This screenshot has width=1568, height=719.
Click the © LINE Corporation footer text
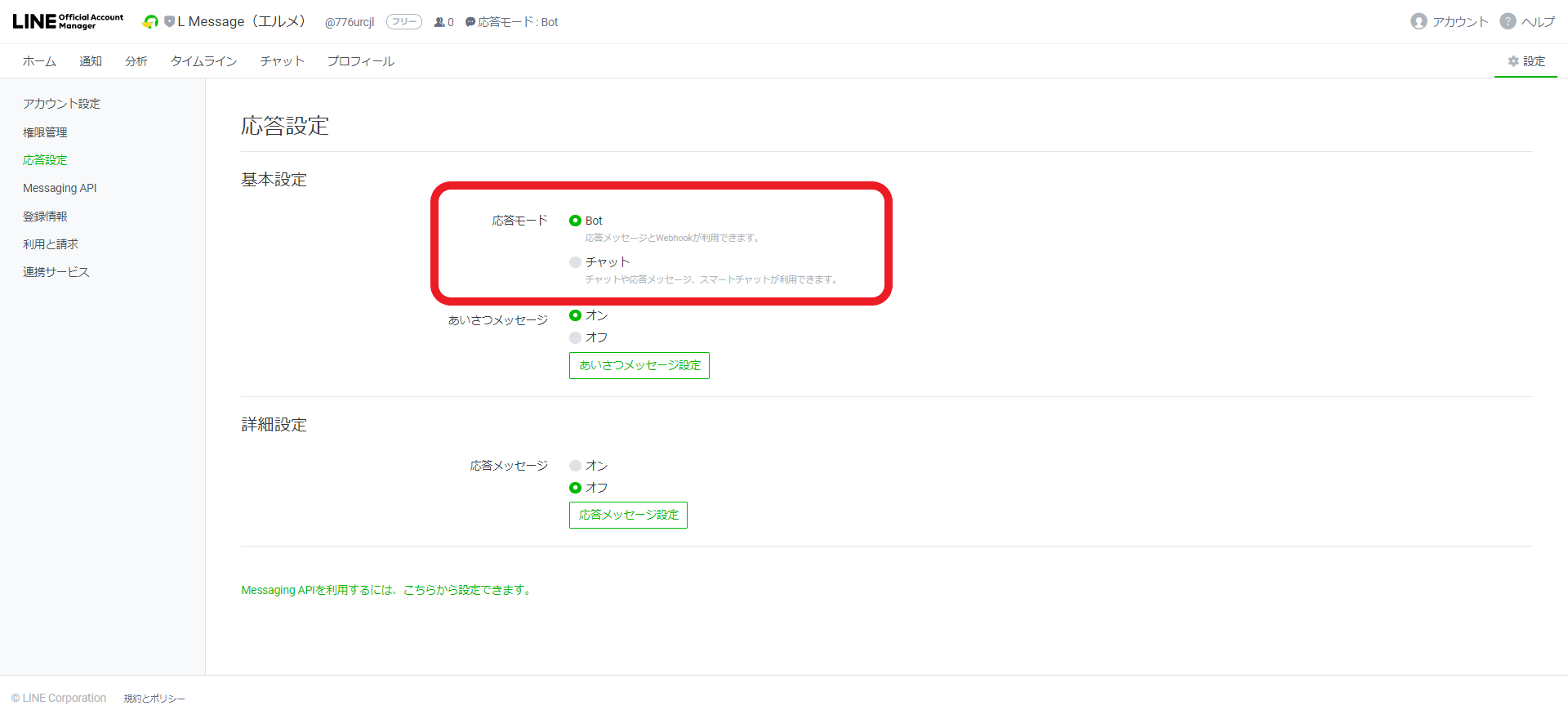pos(59,698)
